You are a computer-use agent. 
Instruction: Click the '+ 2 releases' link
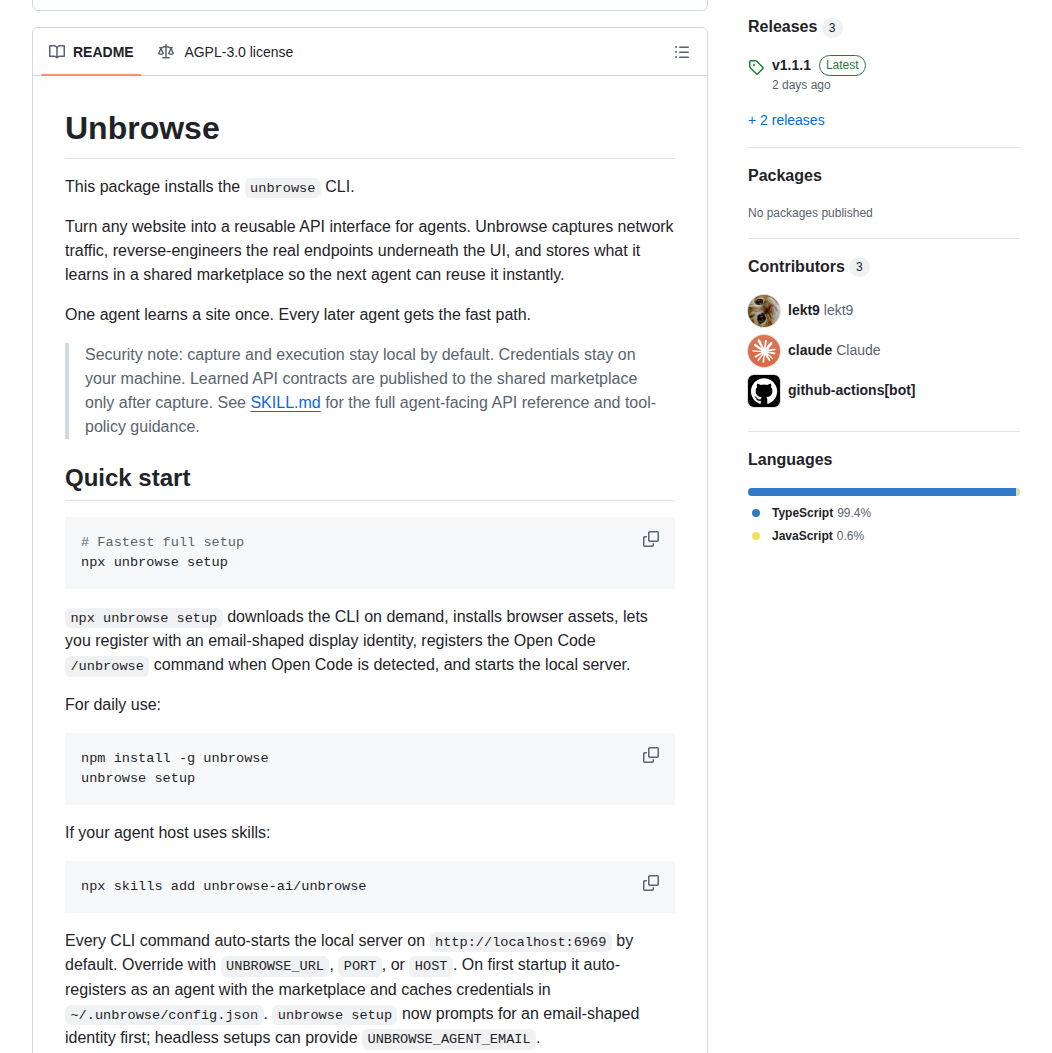786,119
